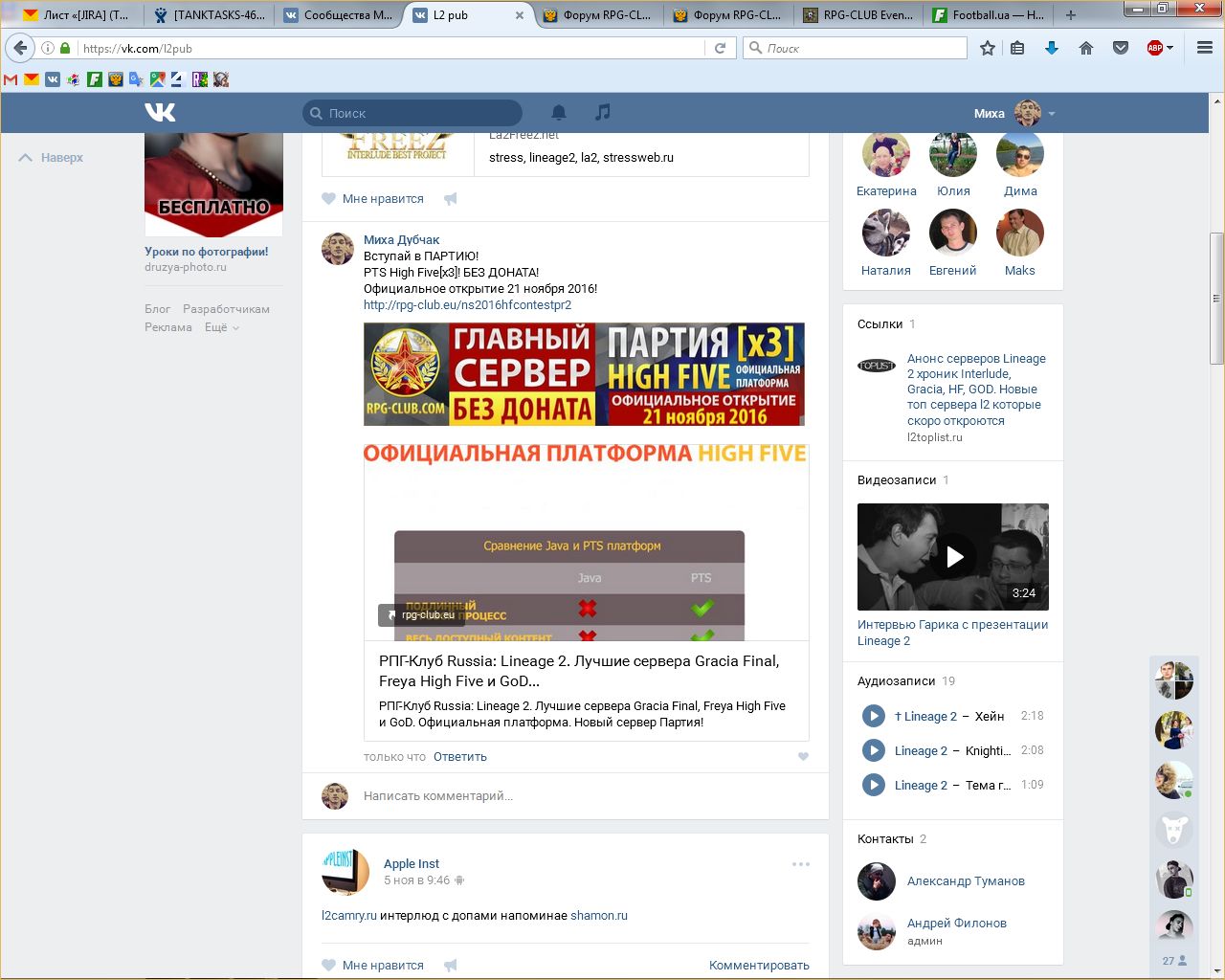Play the Lineage 2 – Тема г... track

(x=874, y=785)
